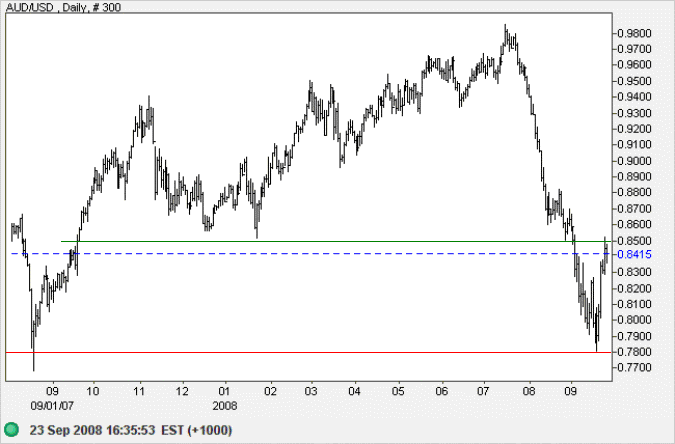Click the 0.7900 price axis label
The image size is (675, 444).
pos(634,336)
